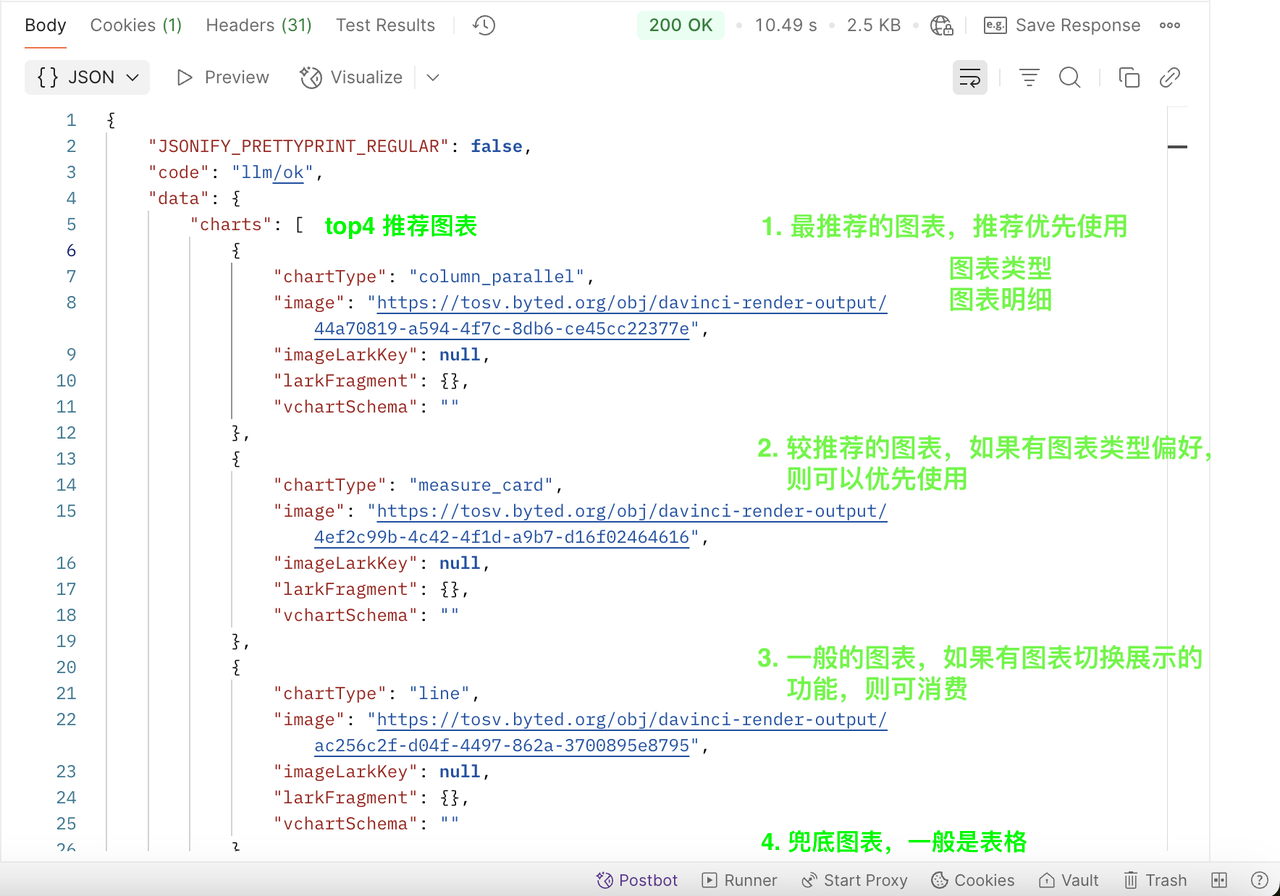The image size is (1280, 896).
Task: Open Trash from the status bar
Action: point(1155,880)
